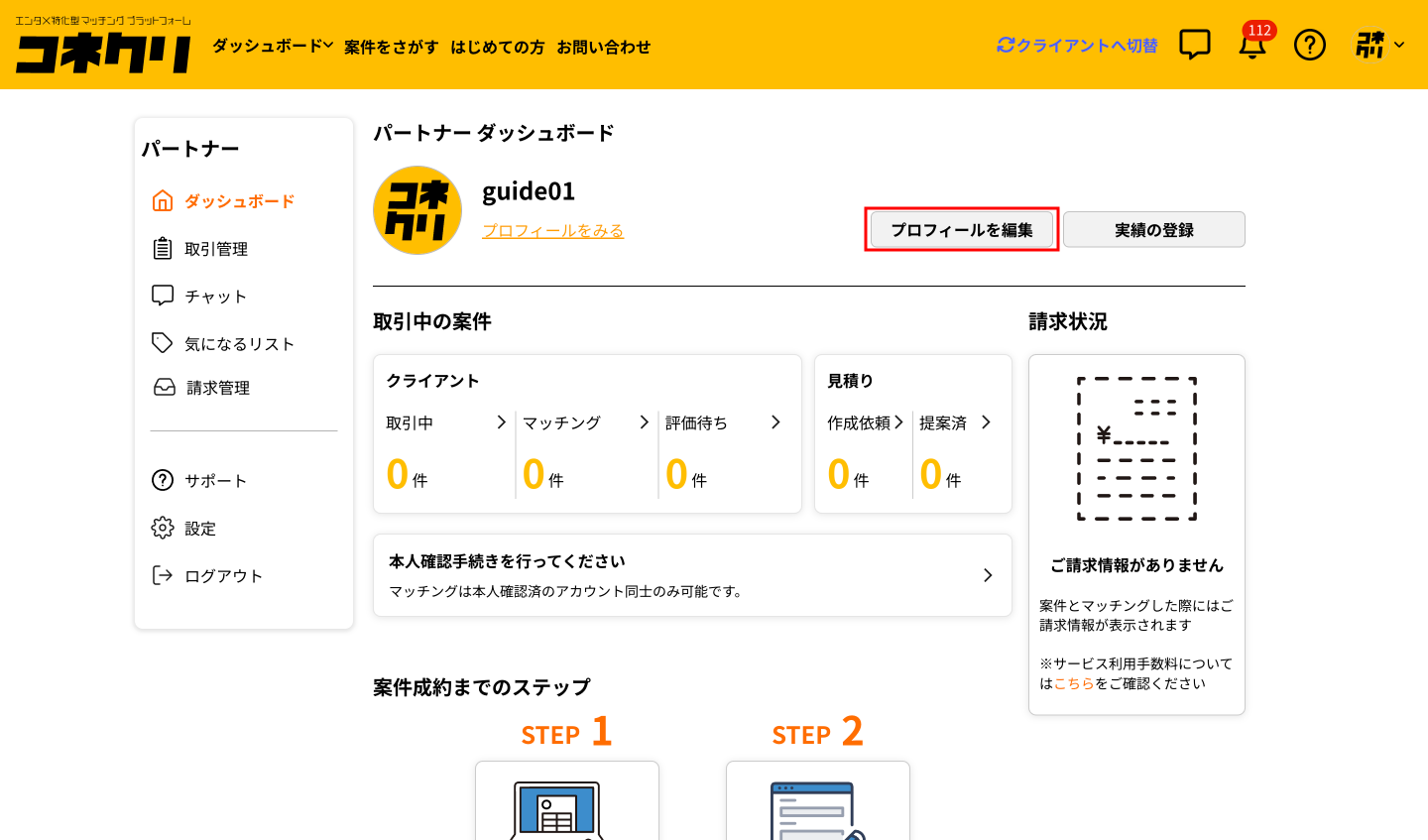Switch to client via クライアントへ切替
The height and width of the screenshot is (840, 1428).
(x=1077, y=46)
